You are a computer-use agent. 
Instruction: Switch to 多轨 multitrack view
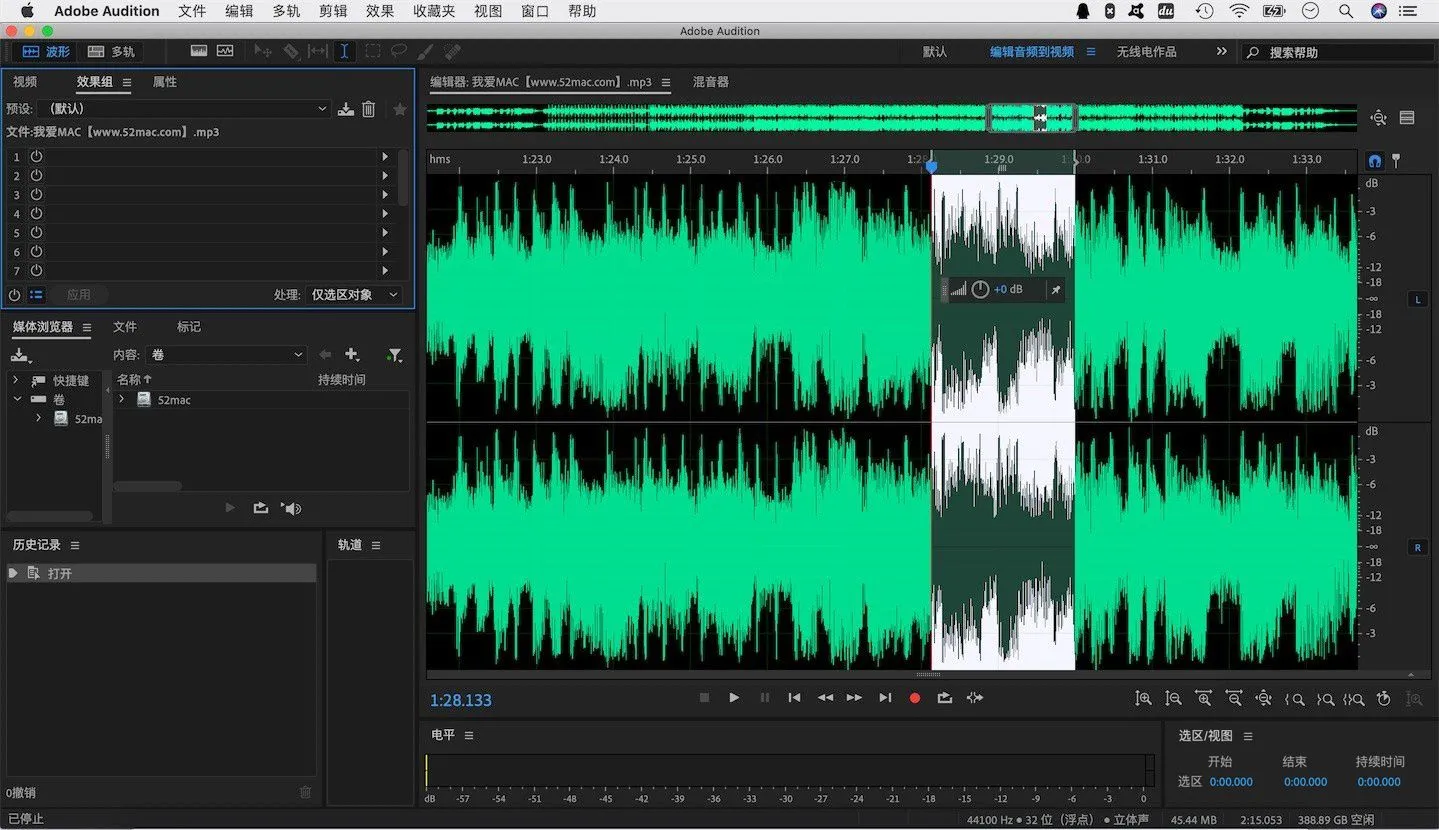tap(111, 51)
